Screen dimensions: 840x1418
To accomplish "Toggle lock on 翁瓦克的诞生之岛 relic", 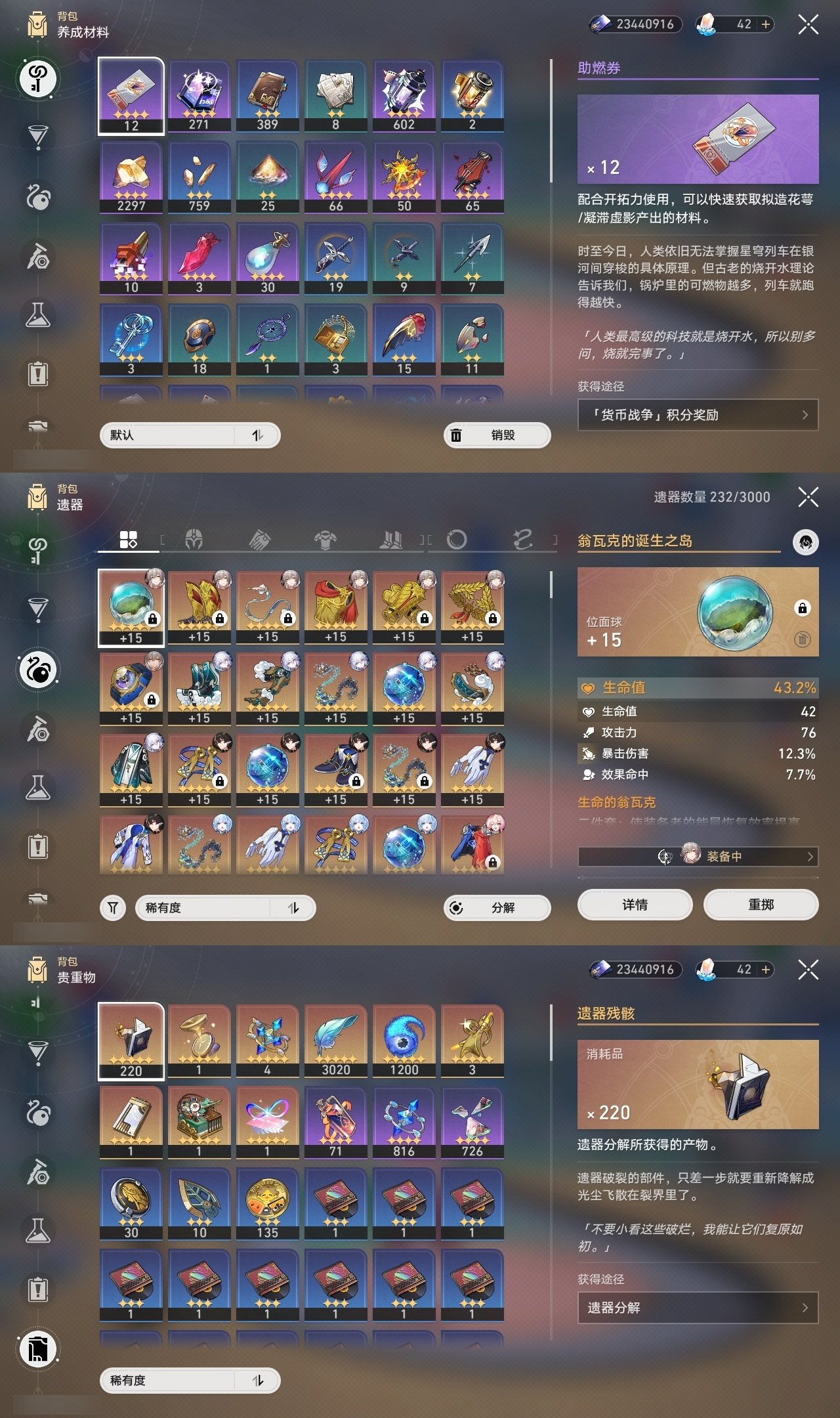I will click(802, 608).
